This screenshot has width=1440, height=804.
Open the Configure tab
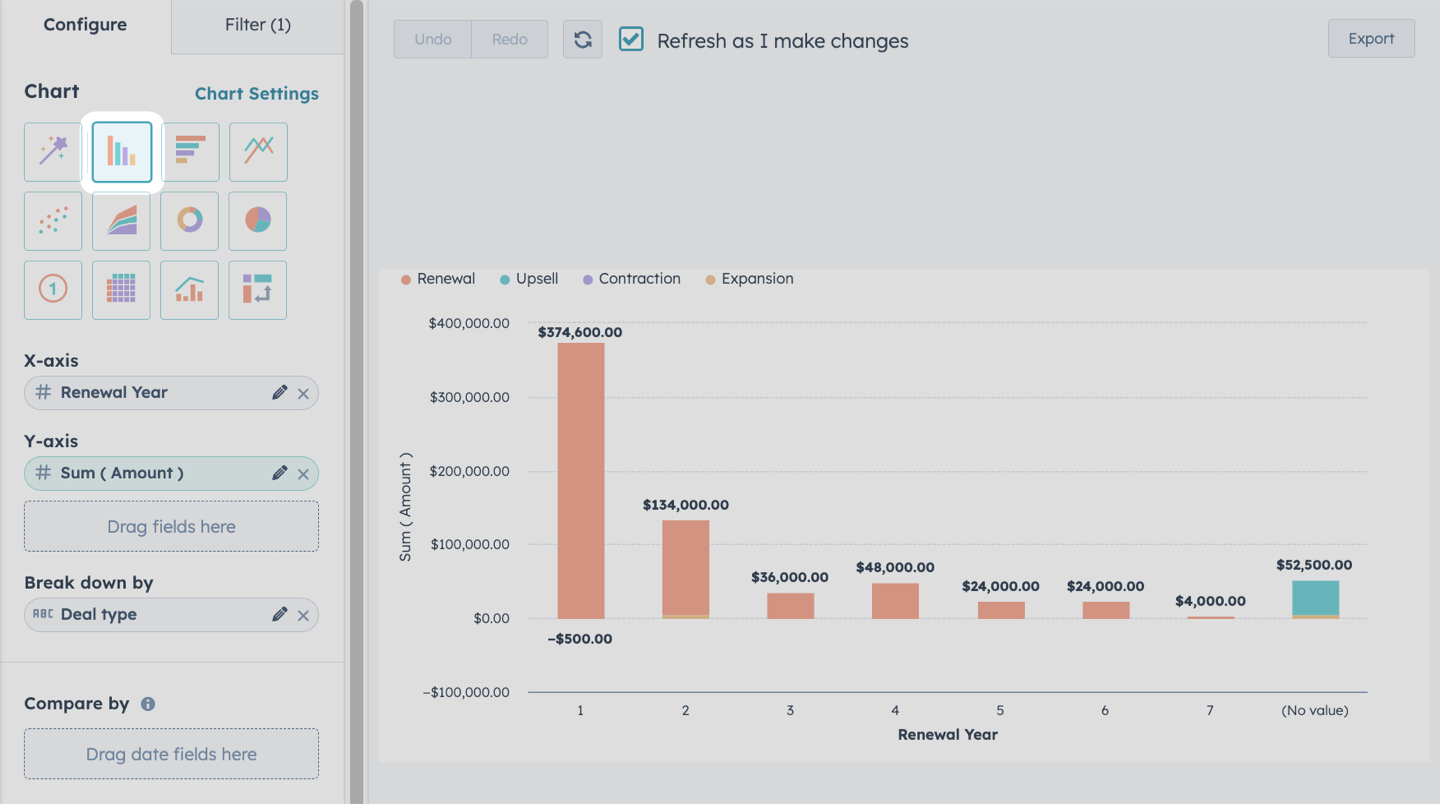point(85,25)
